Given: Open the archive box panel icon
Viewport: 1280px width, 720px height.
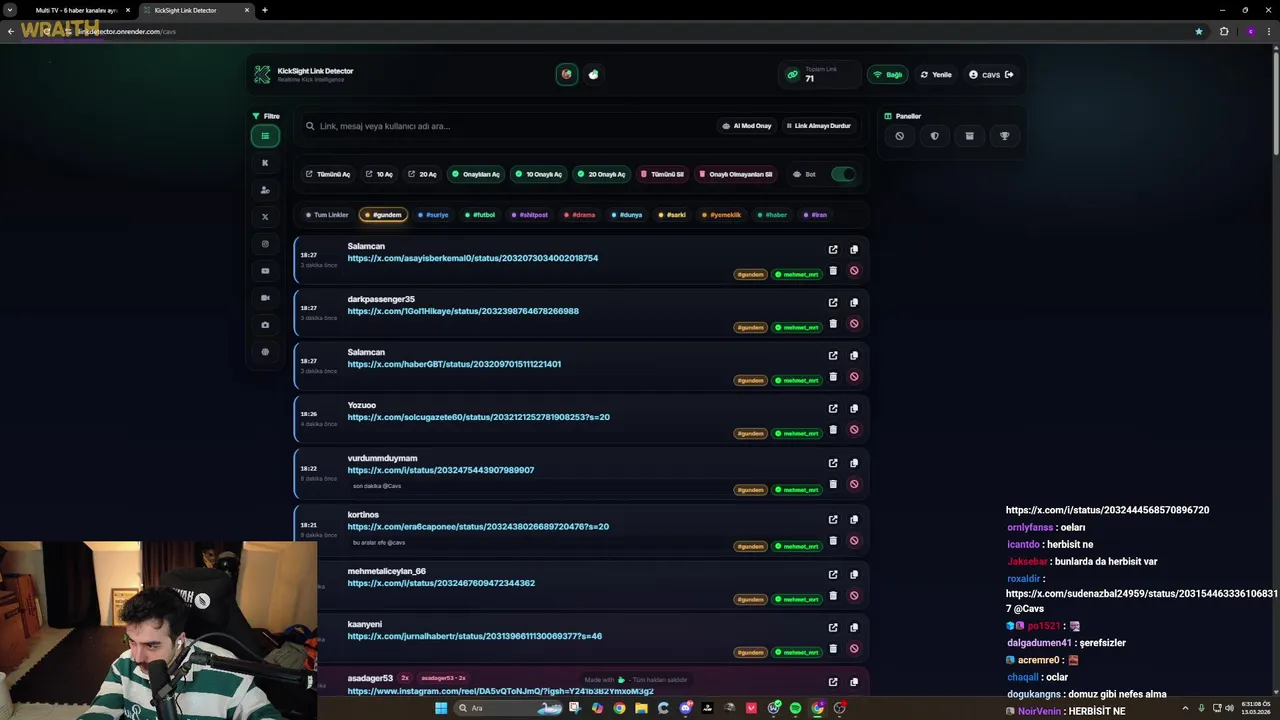Looking at the screenshot, I should (x=969, y=136).
